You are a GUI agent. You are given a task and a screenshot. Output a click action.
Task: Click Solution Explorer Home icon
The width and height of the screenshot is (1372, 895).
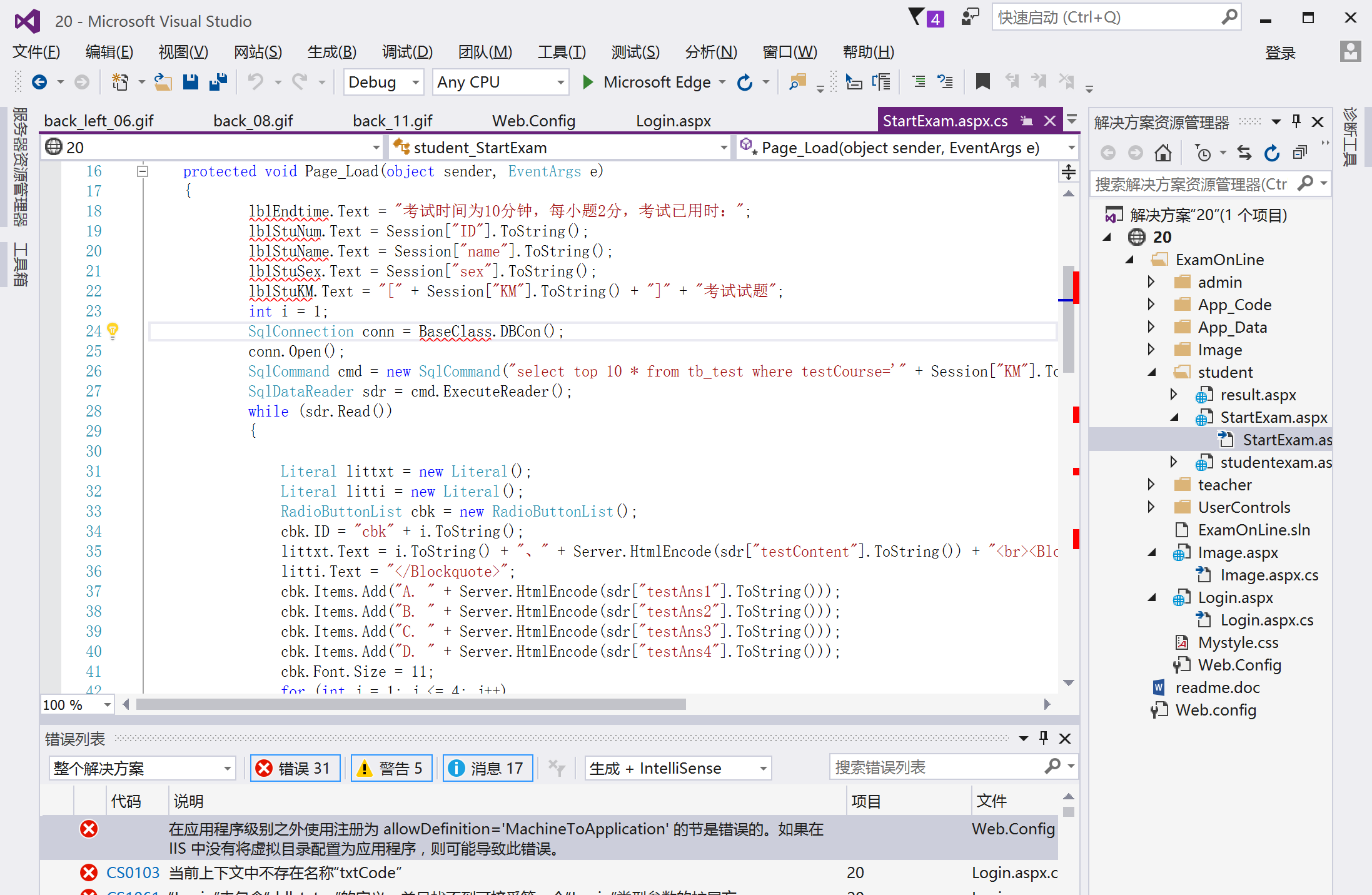1163,153
